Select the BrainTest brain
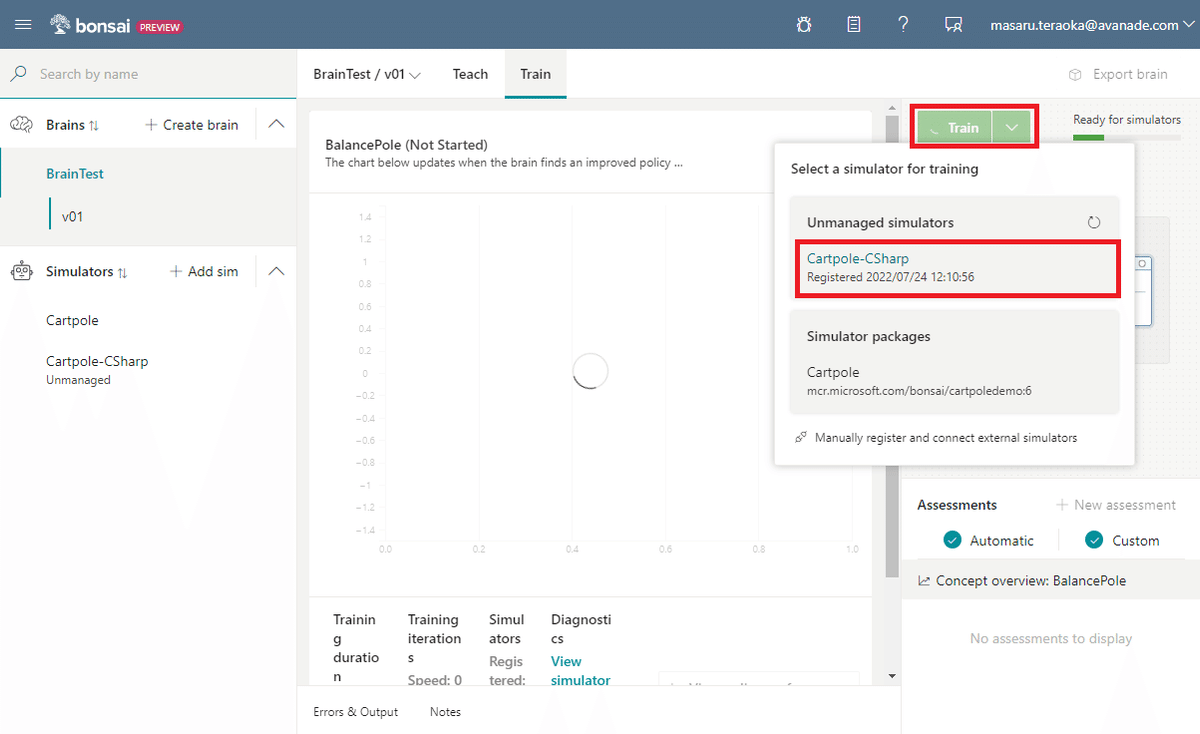1200x734 pixels. [x=75, y=174]
